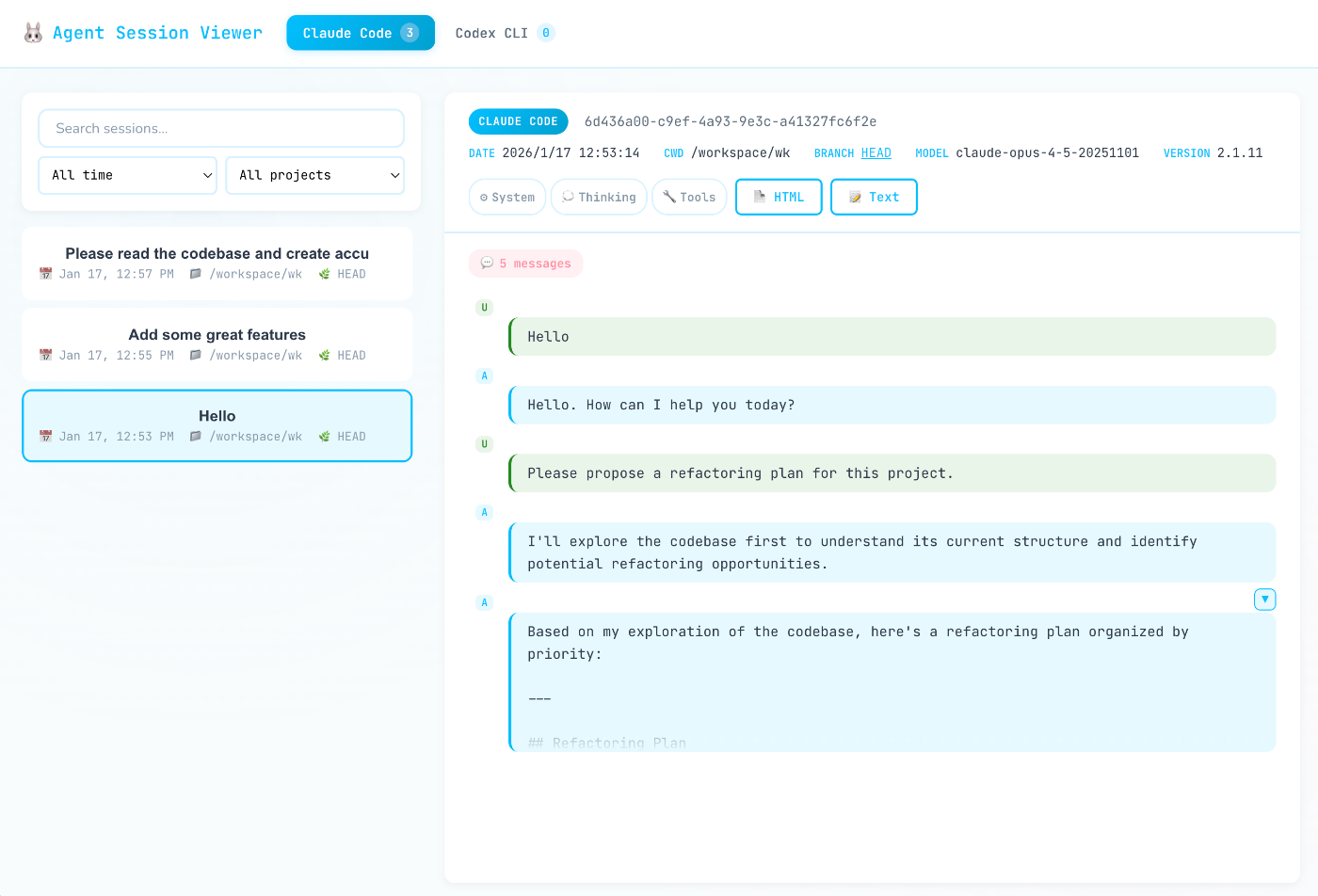Click the user avatar beside the refactoring request
Image resolution: width=1318 pixels, height=896 pixels.
485,444
